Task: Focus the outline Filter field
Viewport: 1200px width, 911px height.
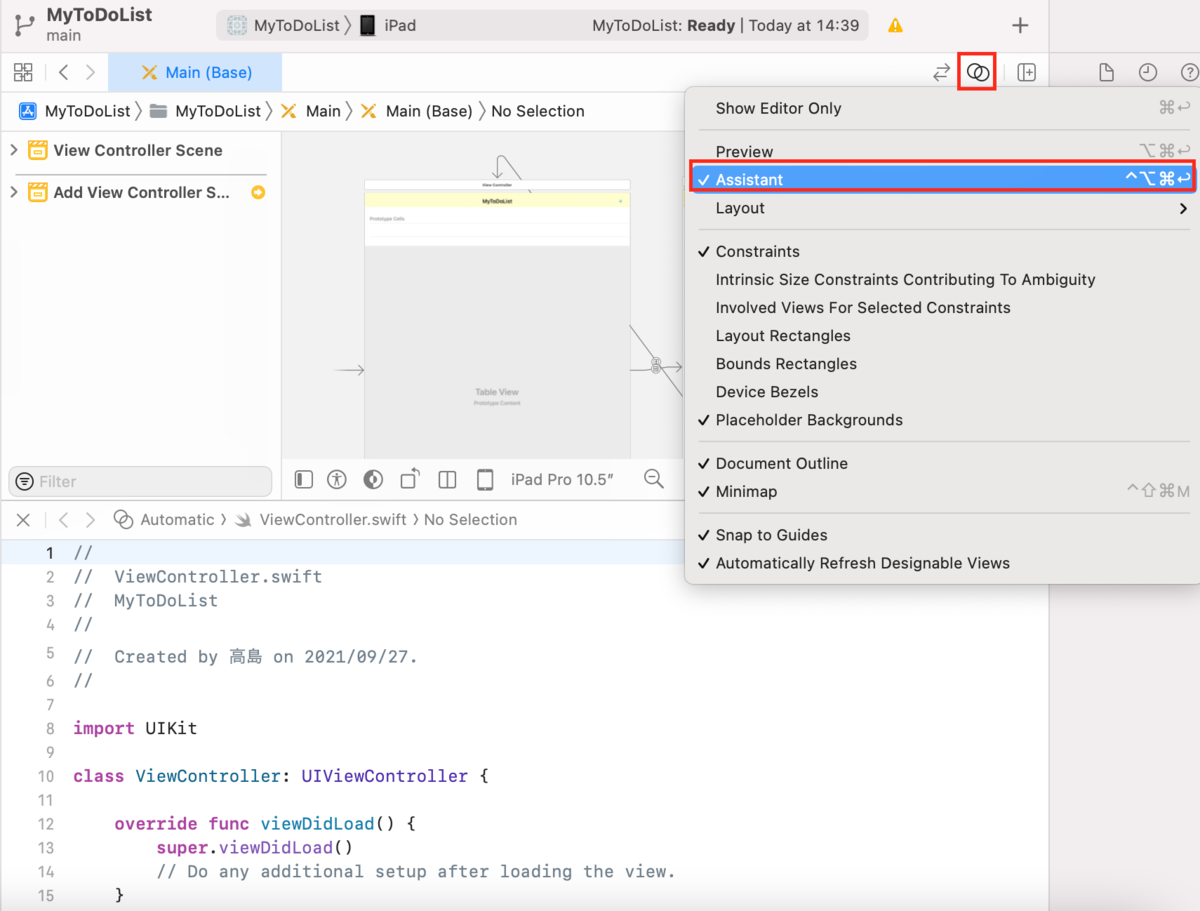Action: (x=140, y=481)
